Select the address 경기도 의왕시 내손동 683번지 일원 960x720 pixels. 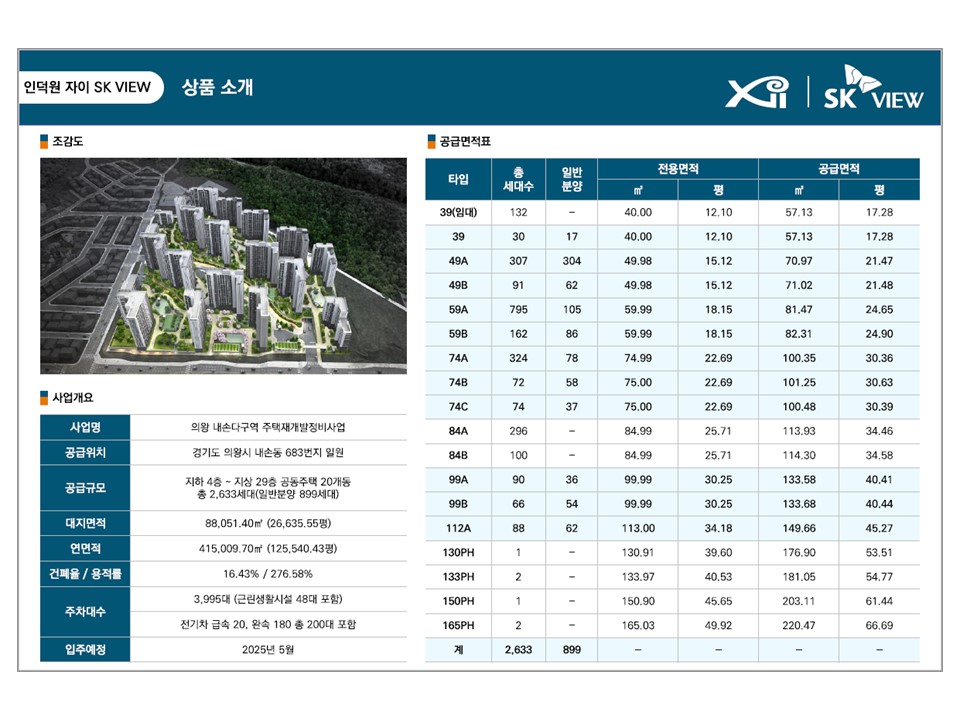[x=268, y=452]
